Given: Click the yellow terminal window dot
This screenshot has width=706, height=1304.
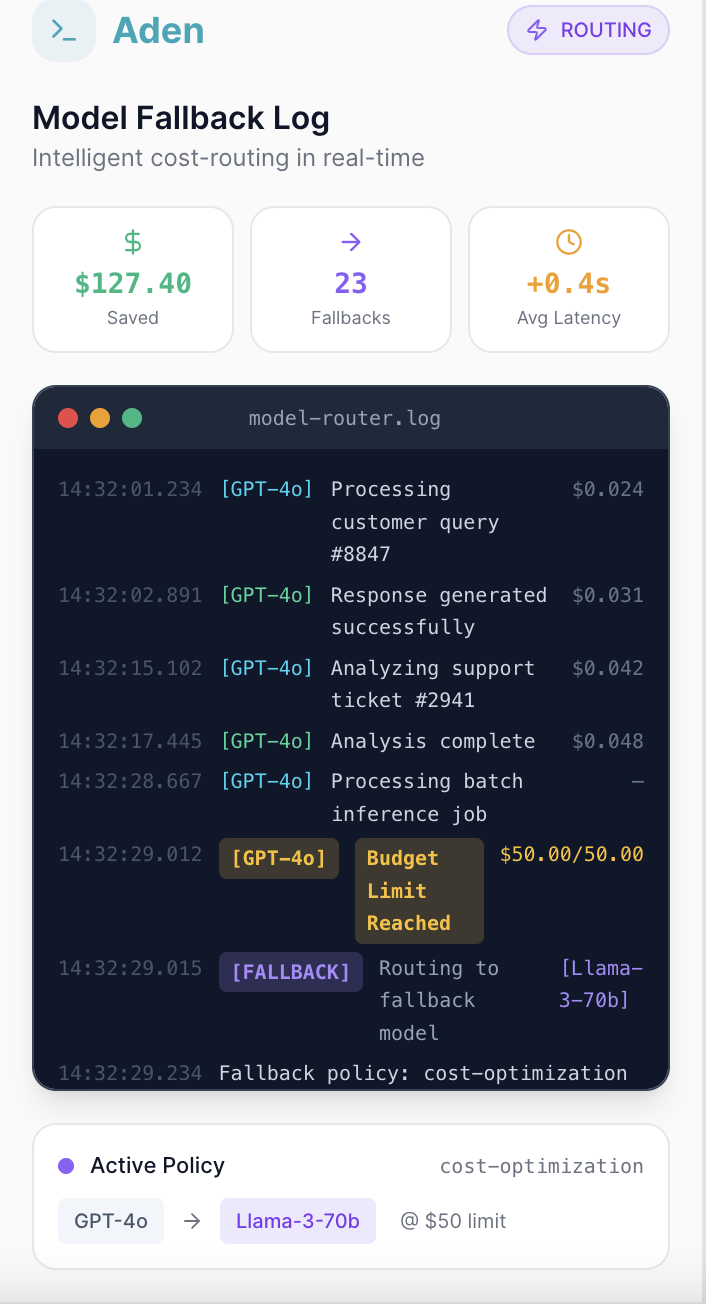Looking at the screenshot, I should tap(100, 418).
